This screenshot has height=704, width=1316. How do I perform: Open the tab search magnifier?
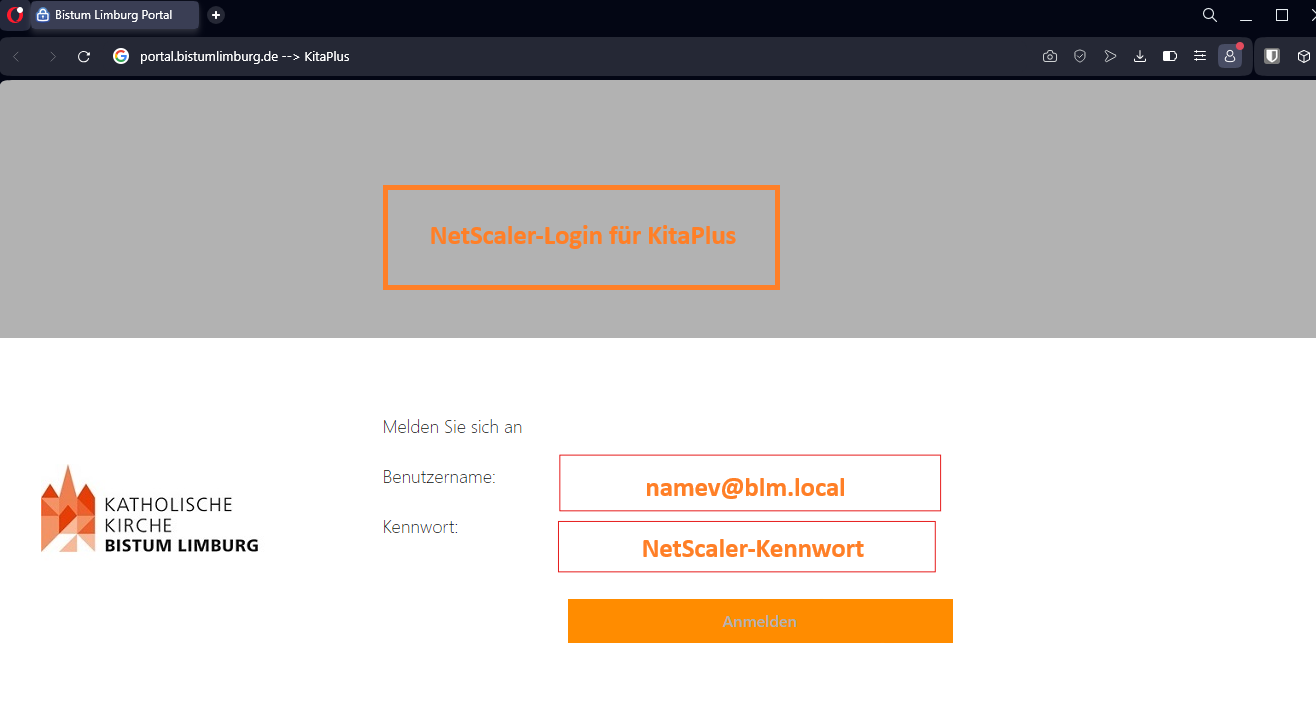tap(1210, 15)
